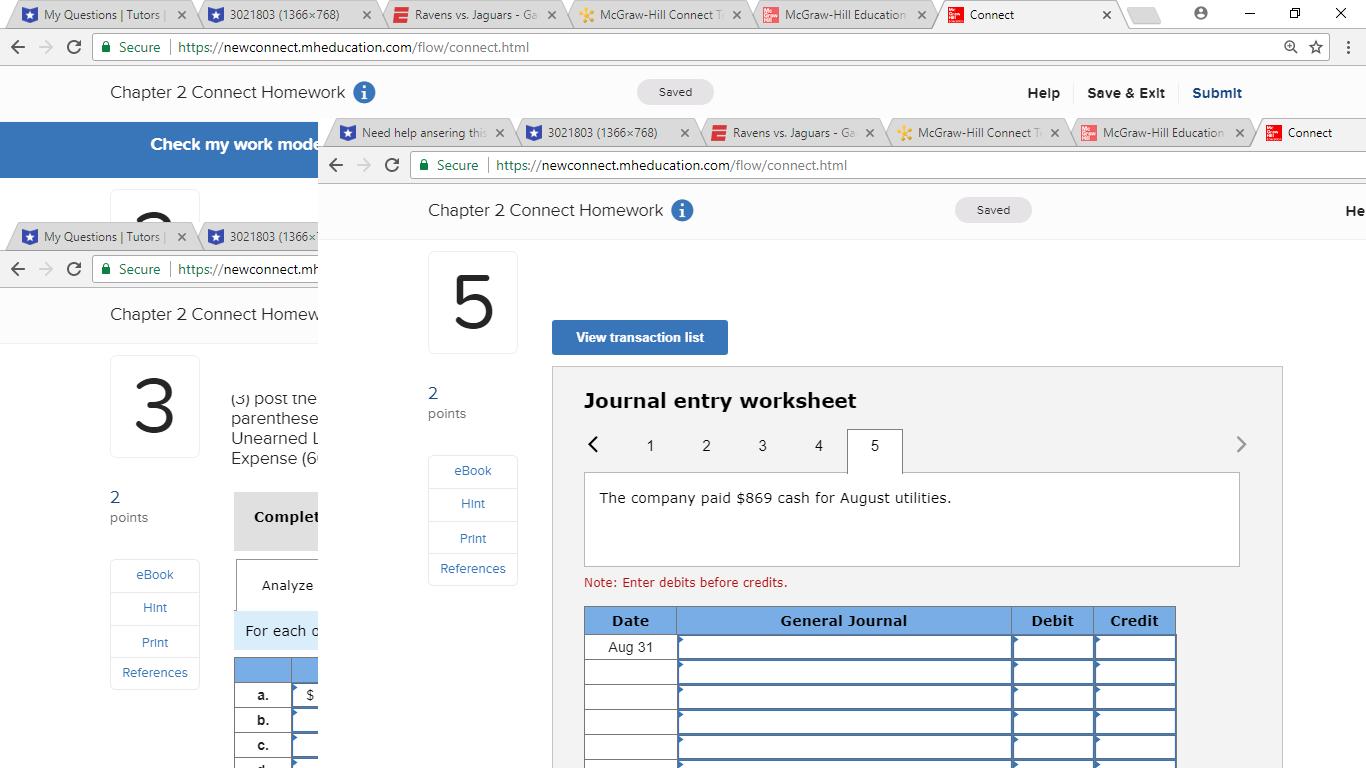The width and height of the screenshot is (1366, 768).
Task: Open 'eBook' link under question 3
Action: tap(155, 575)
